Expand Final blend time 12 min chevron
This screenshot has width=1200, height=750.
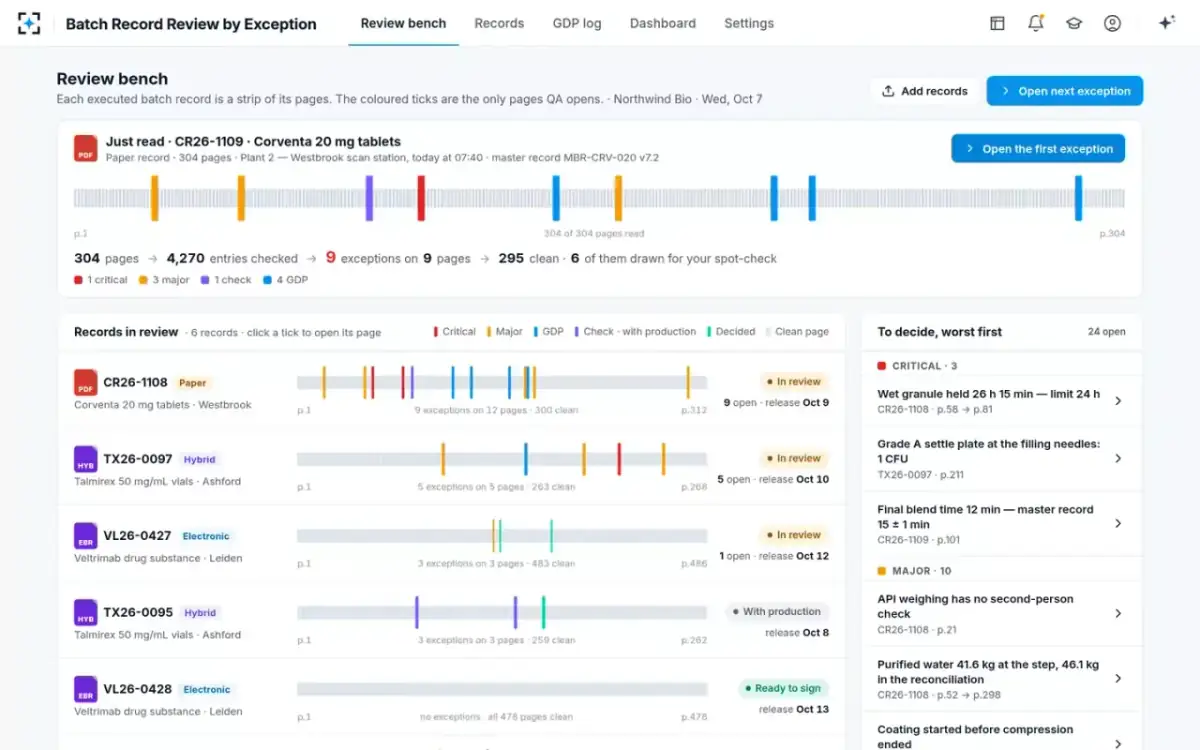[x=1118, y=523]
